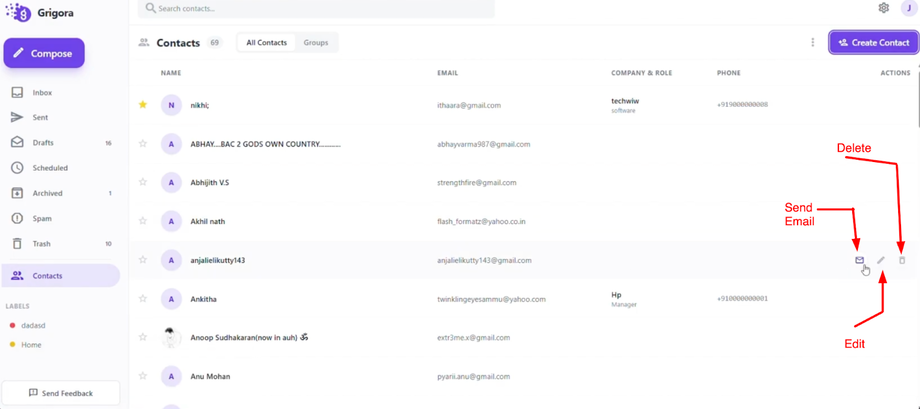The image size is (920, 409).
Task: Star the anjalielikutty143 contact
Action: pos(142,259)
